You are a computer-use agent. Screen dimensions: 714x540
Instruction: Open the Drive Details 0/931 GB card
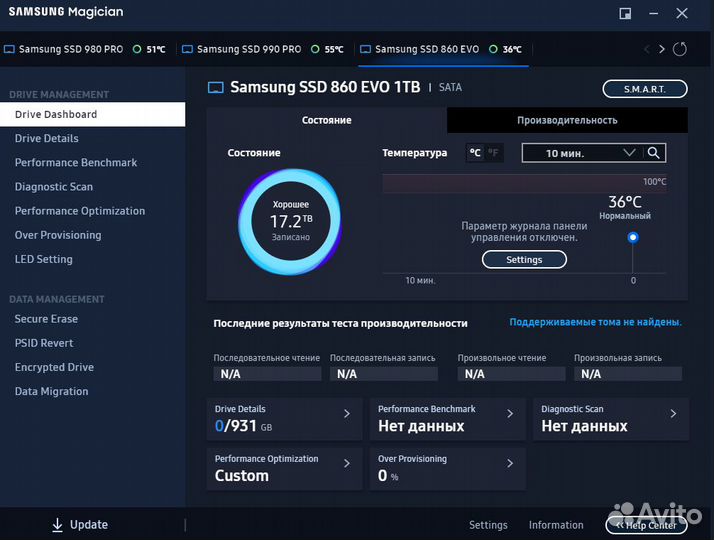coord(284,419)
